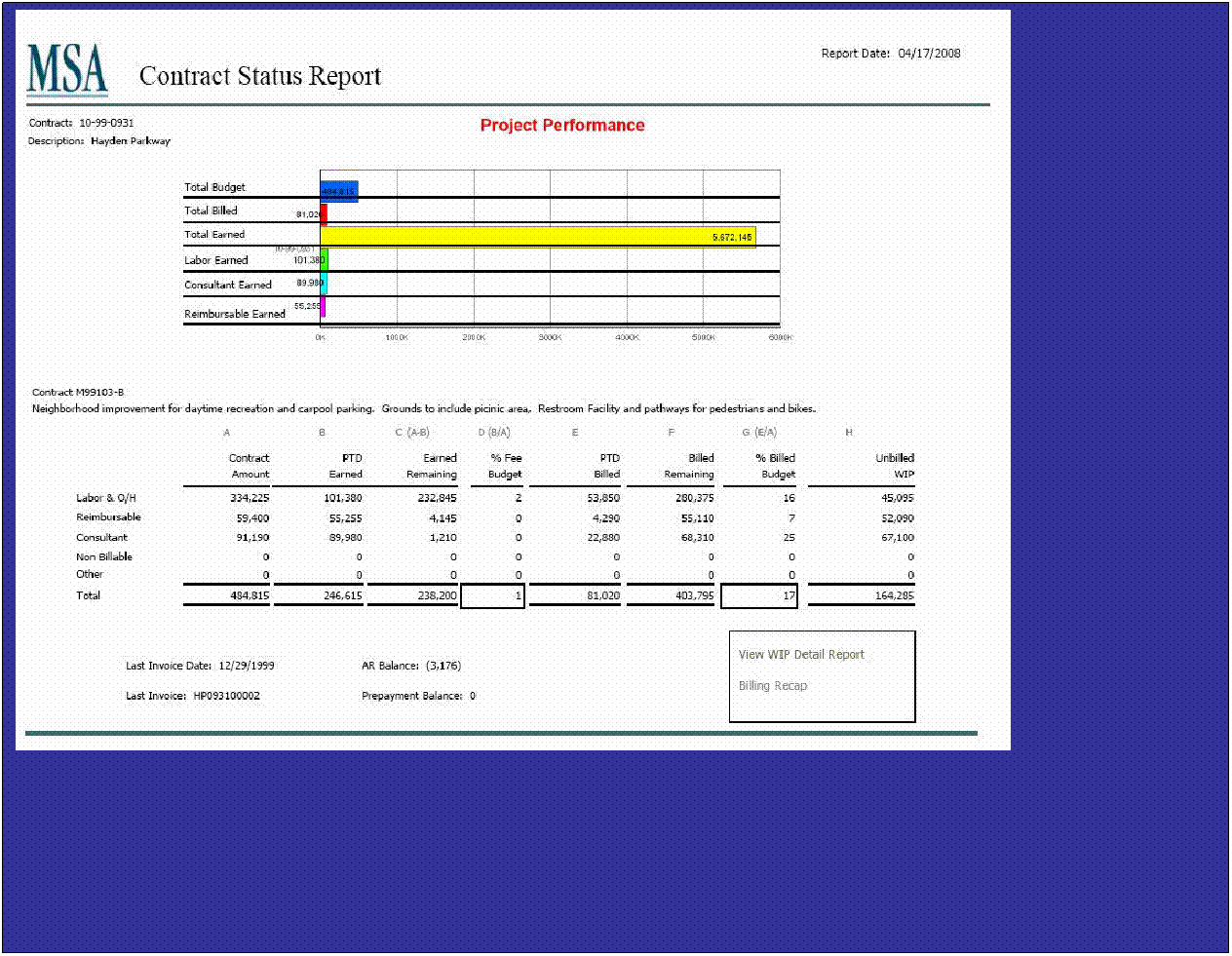The width and height of the screenshot is (1232, 956).
Task: Click the magenta Reimbursable Earned bar
Action: point(323,307)
